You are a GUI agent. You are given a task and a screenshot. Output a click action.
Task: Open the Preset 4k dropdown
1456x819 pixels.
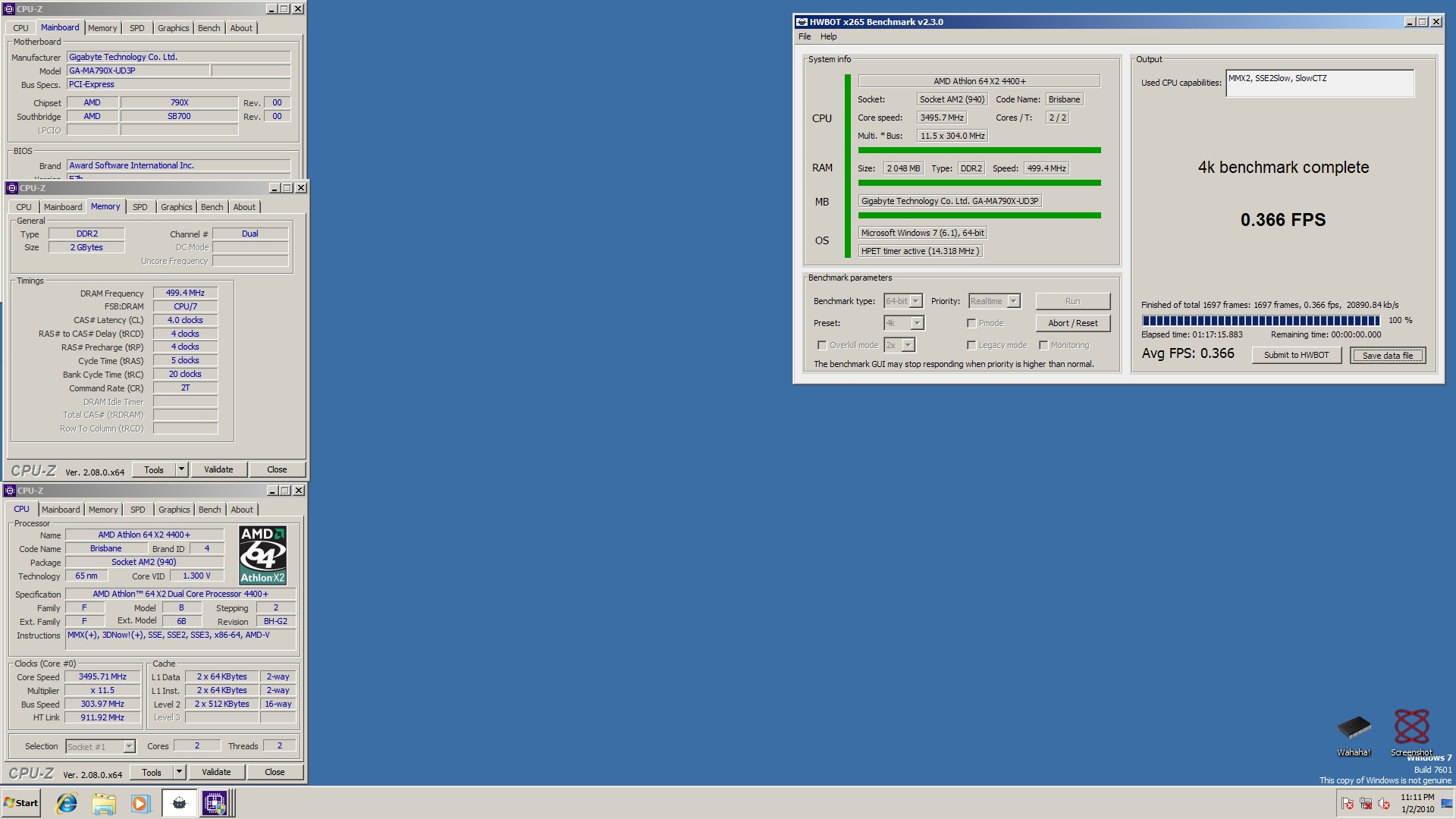917,323
